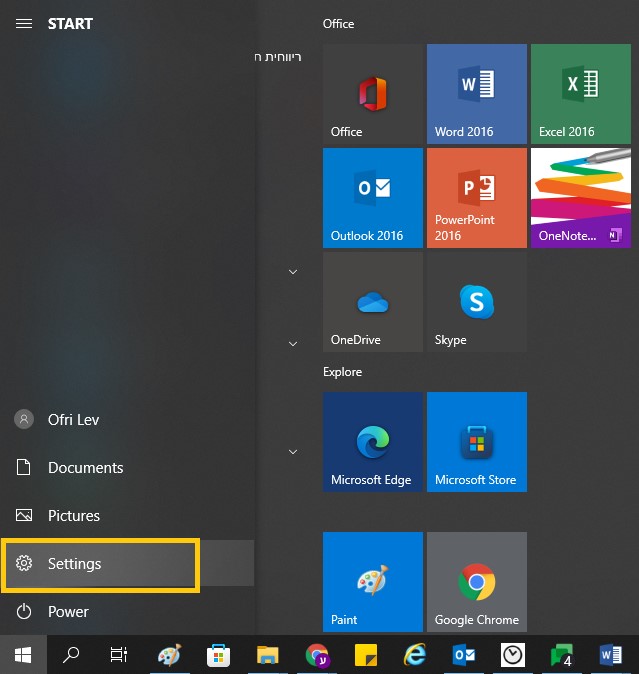Open the OneDrive tile
The height and width of the screenshot is (674, 639).
pos(373,302)
